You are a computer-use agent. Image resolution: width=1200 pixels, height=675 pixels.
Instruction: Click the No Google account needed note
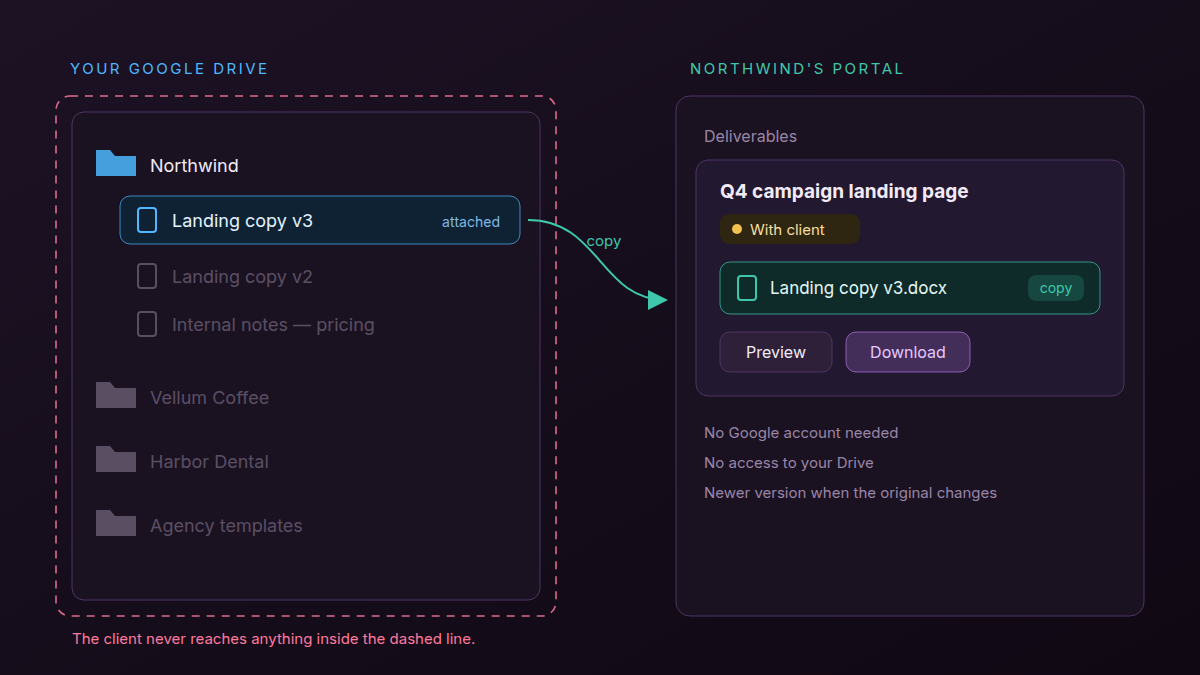coord(801,433)
